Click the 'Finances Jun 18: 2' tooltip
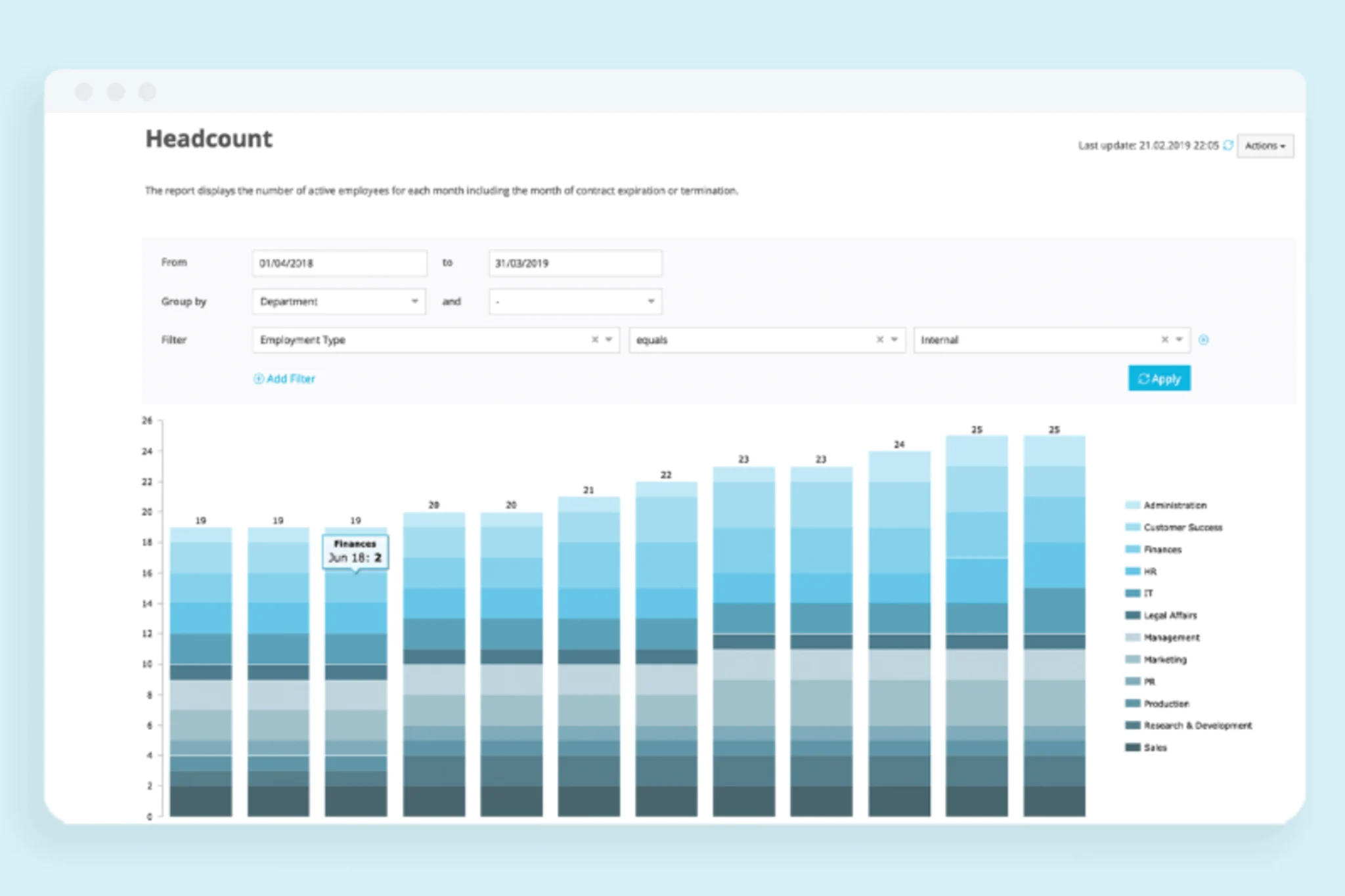The image size is (1345, 896). (355, 551)
